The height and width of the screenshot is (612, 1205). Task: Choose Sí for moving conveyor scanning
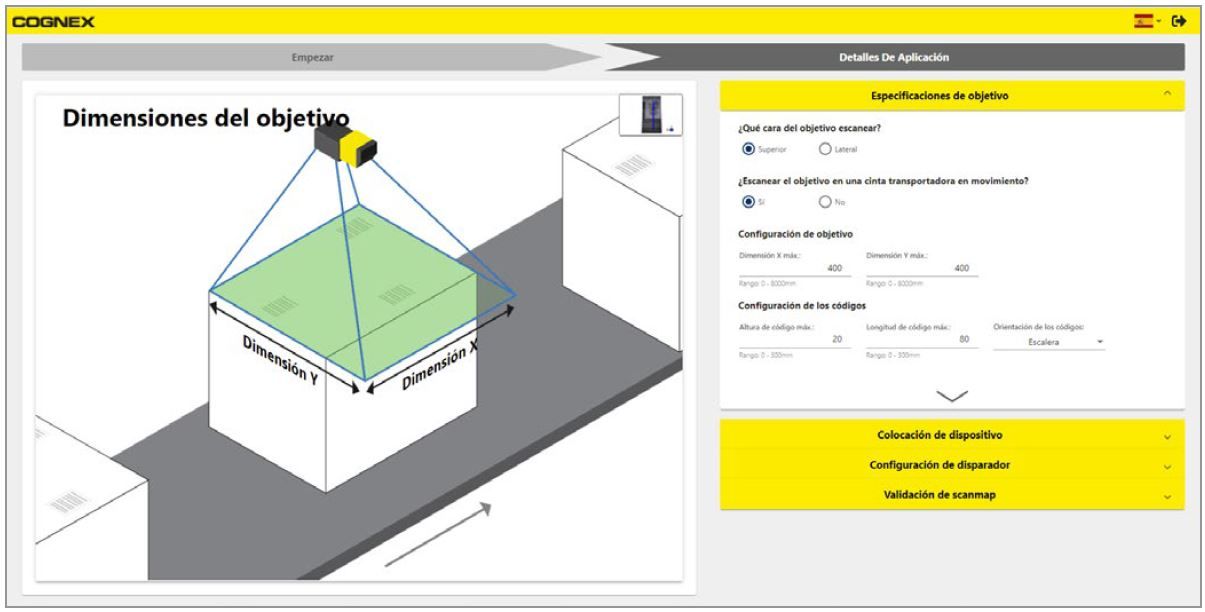click(748, 202)
